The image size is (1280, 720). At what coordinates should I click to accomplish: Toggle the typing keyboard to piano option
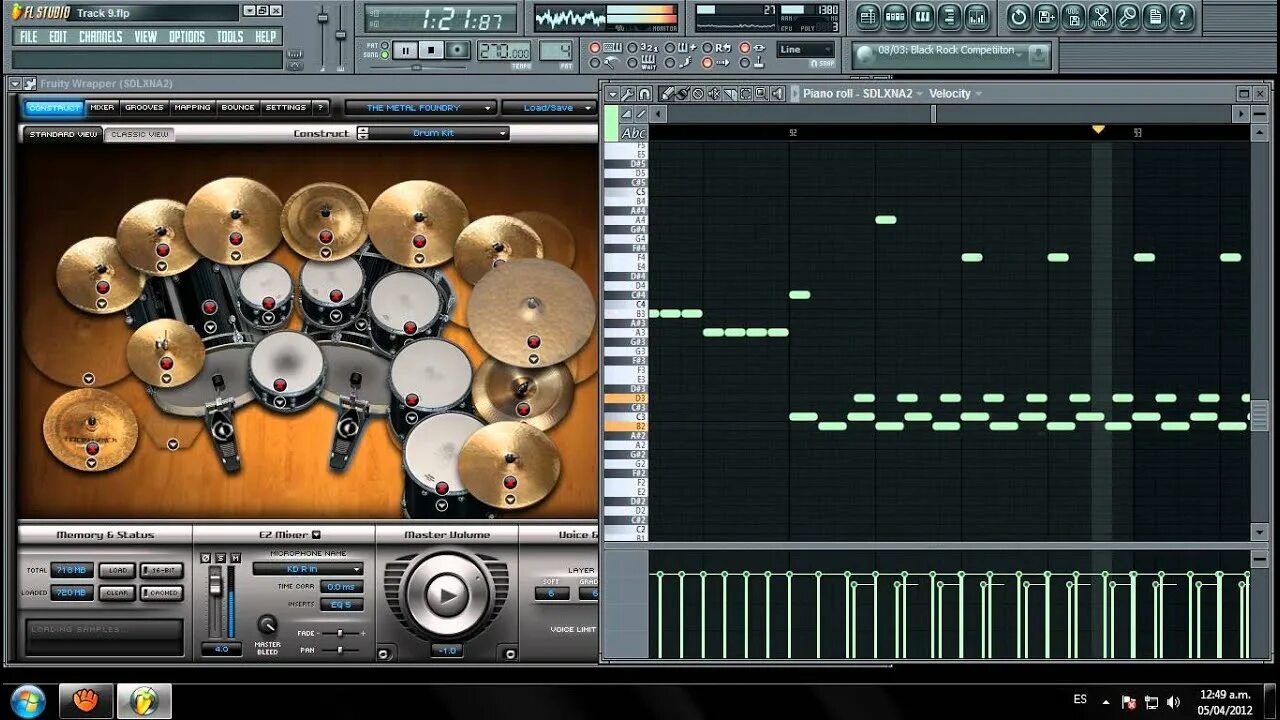pos(595,48)
